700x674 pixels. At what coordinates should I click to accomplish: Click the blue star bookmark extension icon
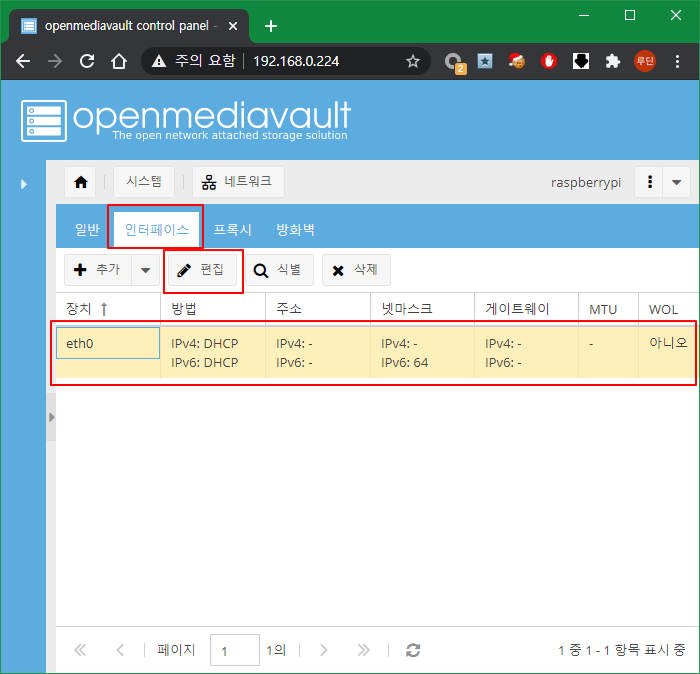coord(485,61)
